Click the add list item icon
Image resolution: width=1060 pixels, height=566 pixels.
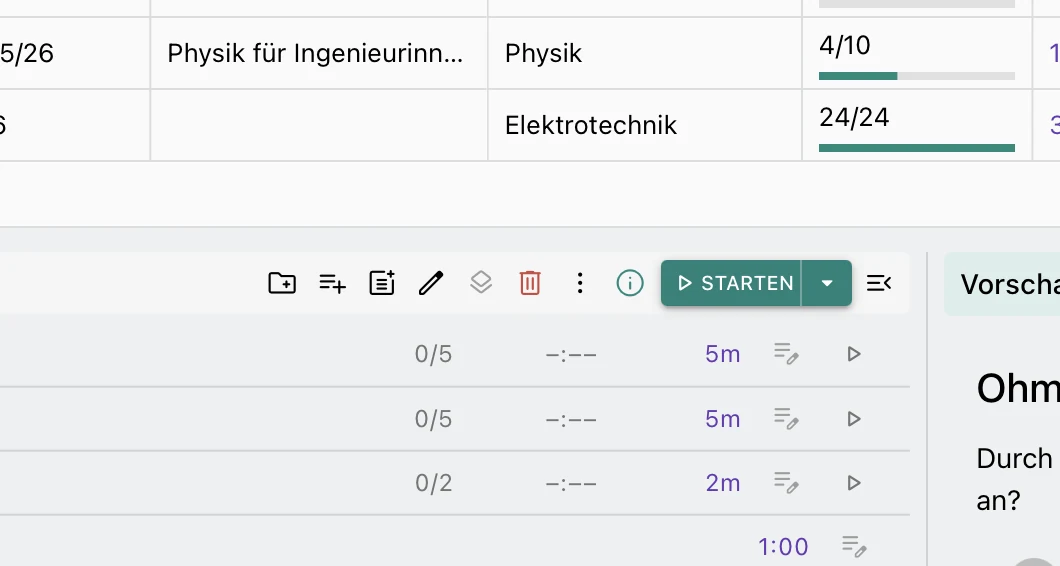[x=332, y=283]
